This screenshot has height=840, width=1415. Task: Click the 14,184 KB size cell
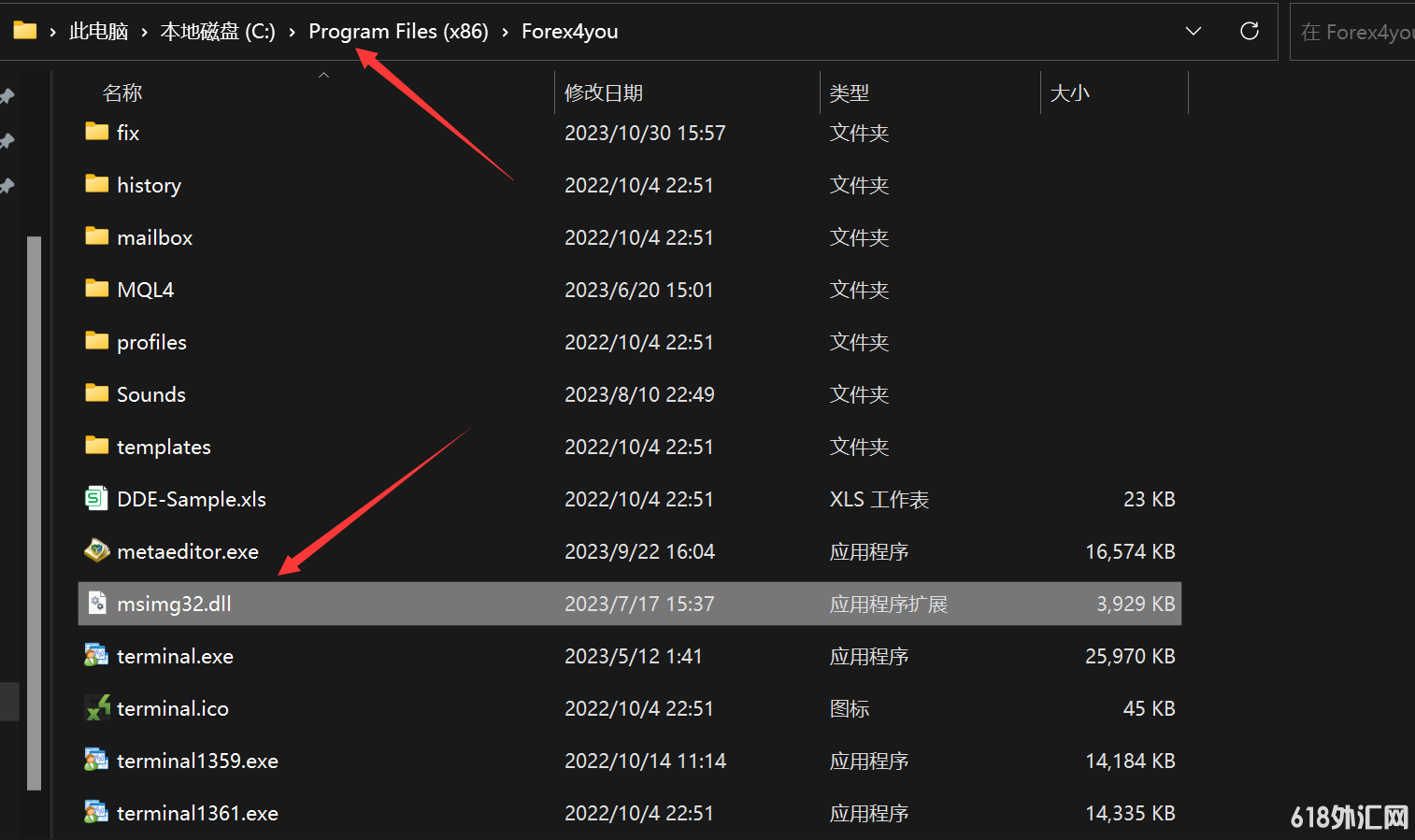[1130, 761]
